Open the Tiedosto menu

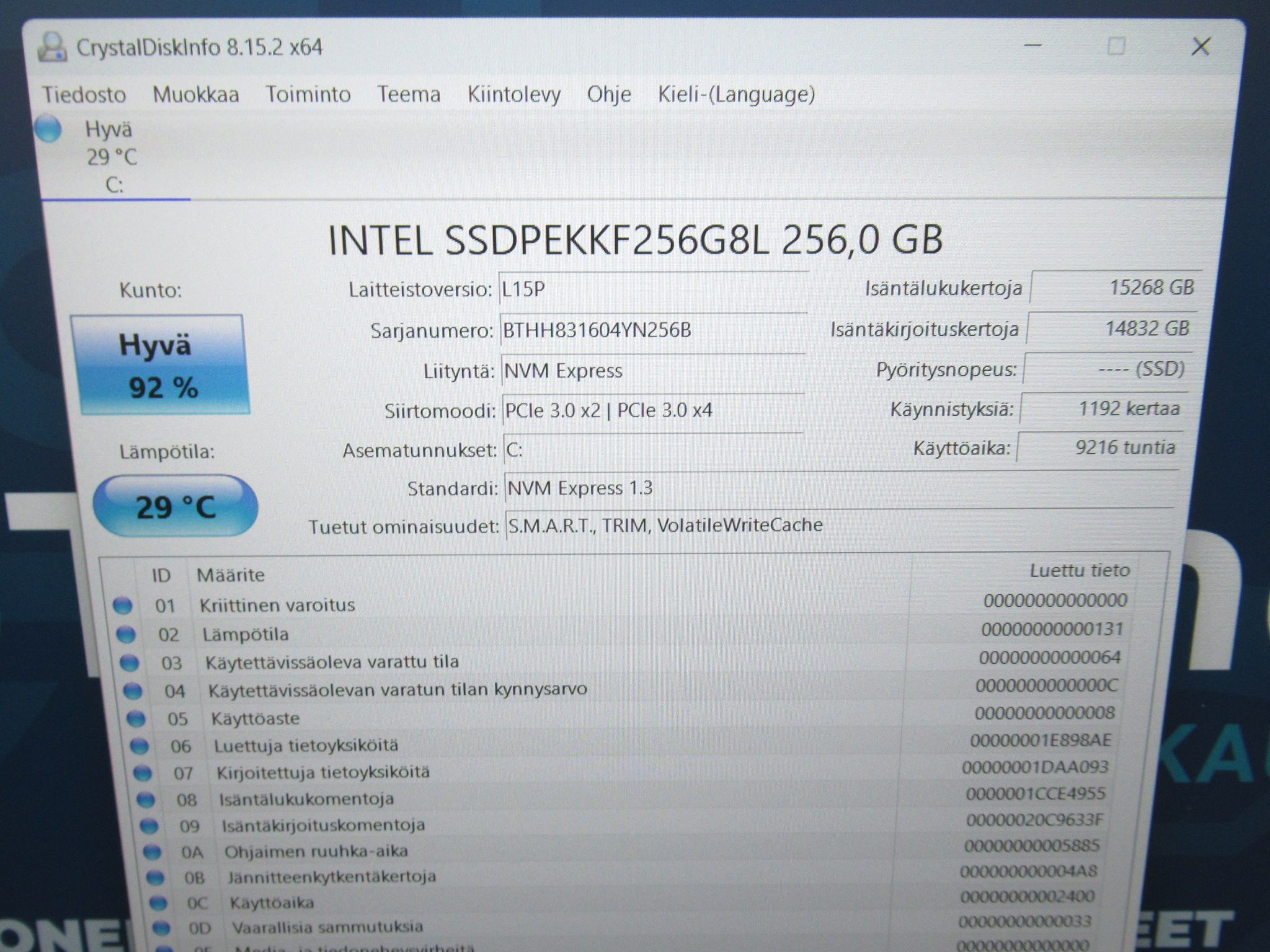point(84,94)
